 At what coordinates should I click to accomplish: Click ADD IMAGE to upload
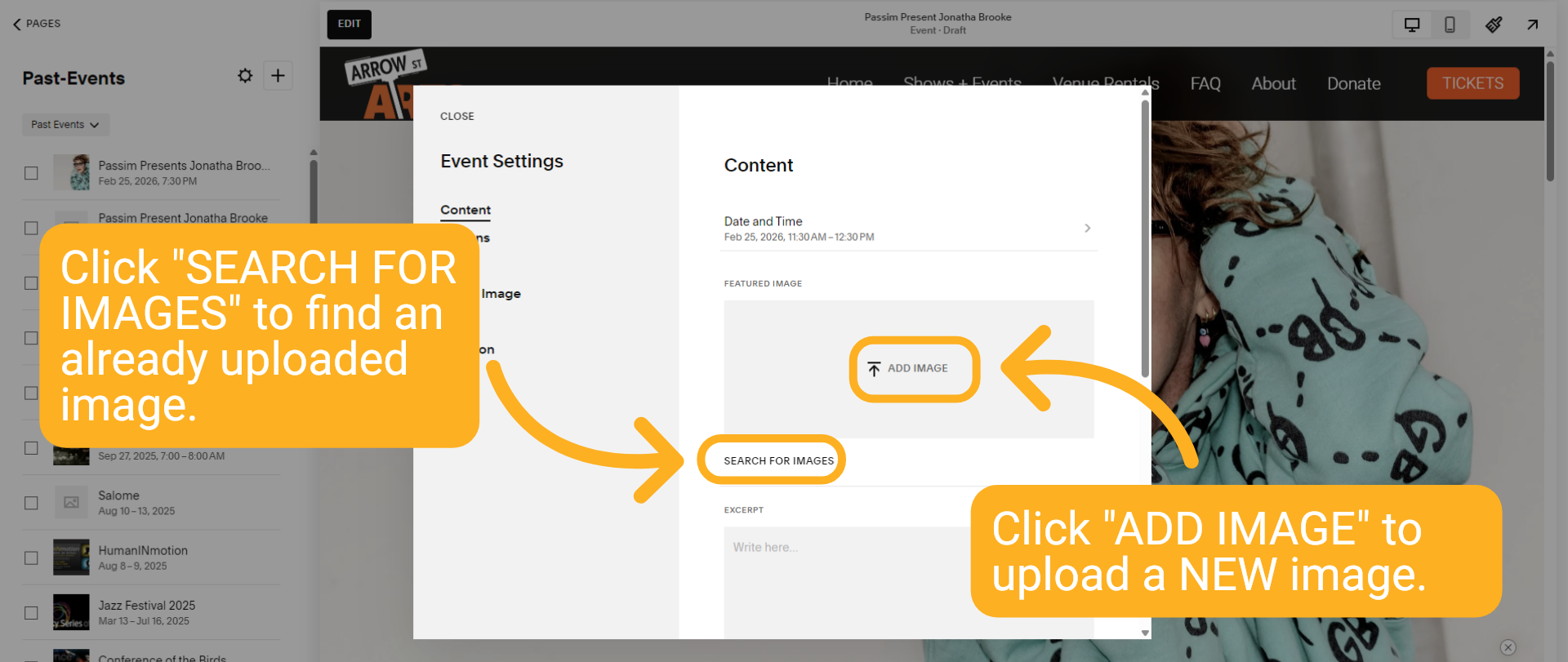(x=907, y=368)
